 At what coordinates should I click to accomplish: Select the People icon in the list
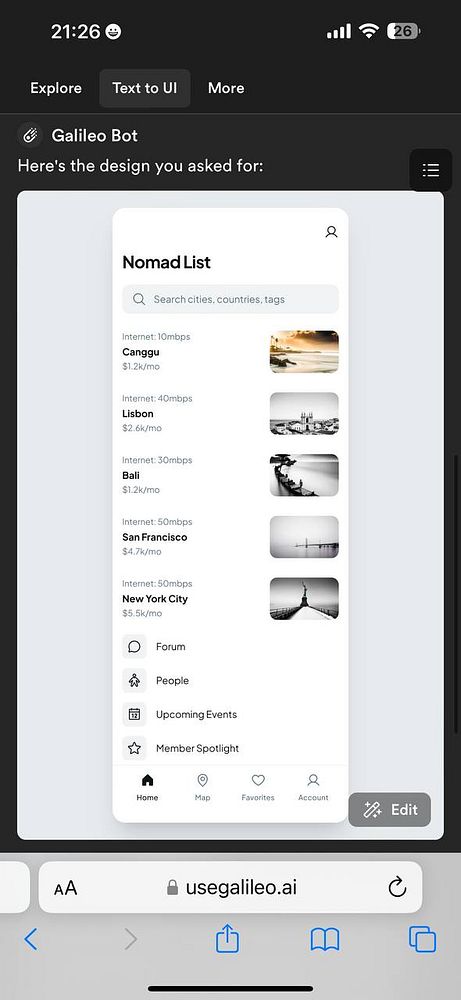click(134, 680)
